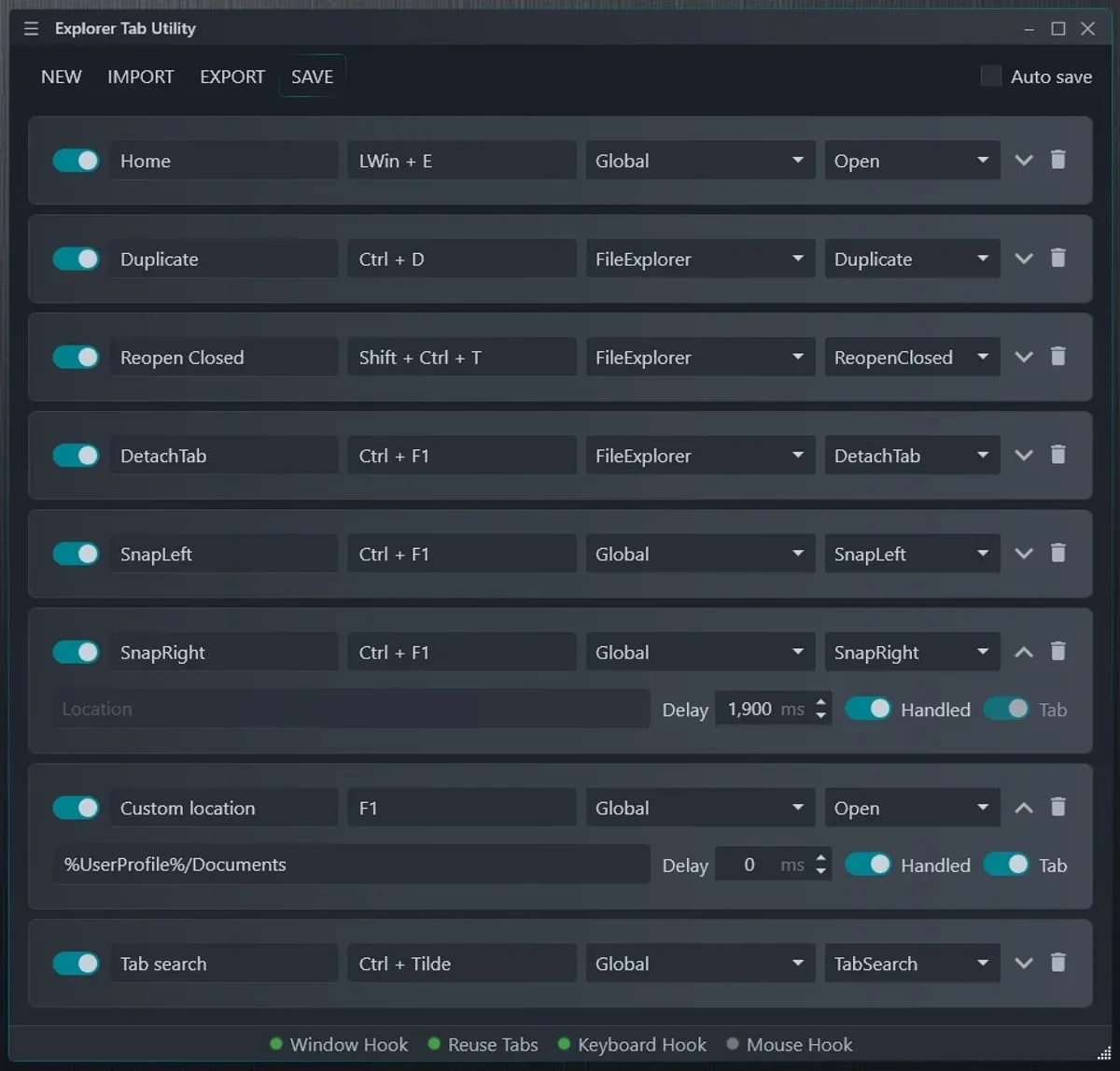This screenshot has width=1120, height=1071.
Task: Increase the SnapRight delay with the up stepper
Action: point(821,702)
